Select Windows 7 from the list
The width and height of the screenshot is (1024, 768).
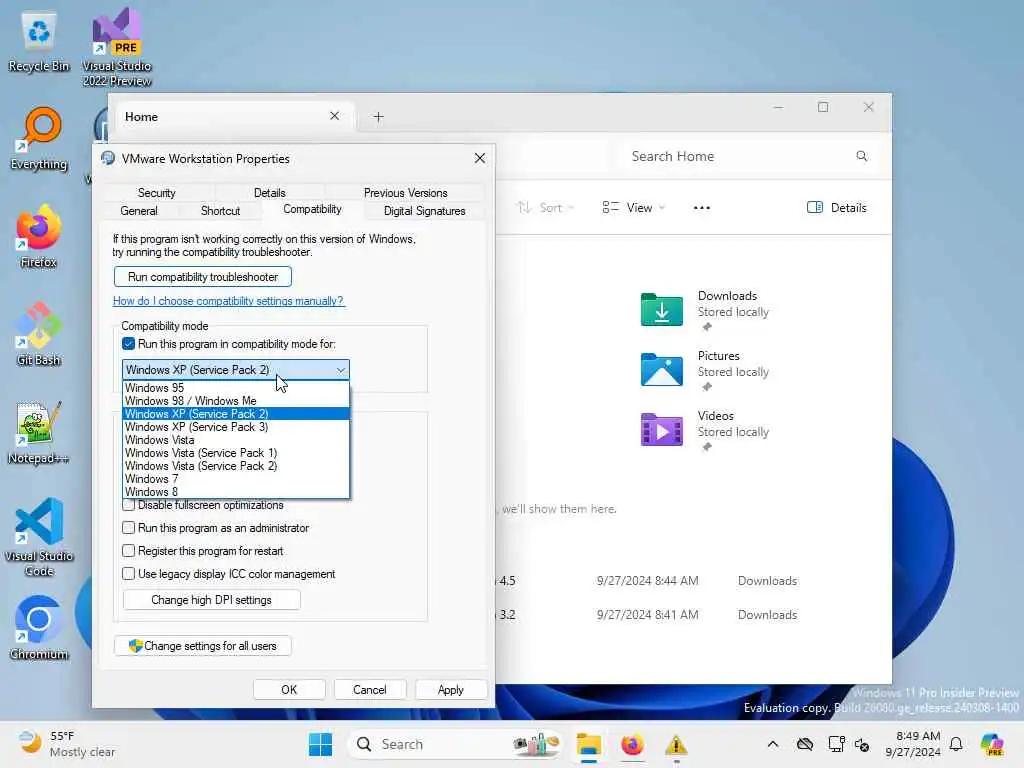click(236, 479)
